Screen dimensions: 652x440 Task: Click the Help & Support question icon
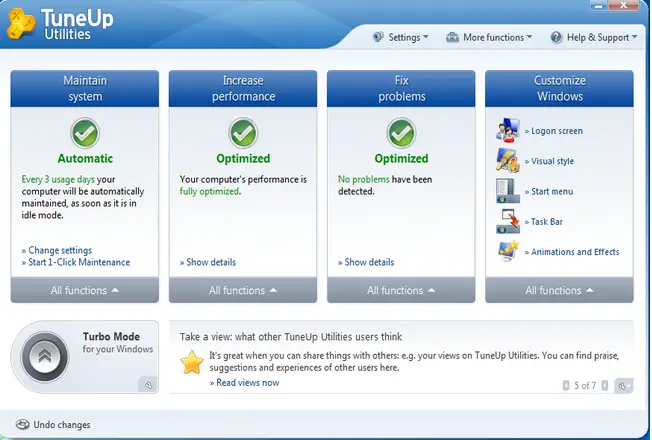pyautogui.click(x=556, y=37)
